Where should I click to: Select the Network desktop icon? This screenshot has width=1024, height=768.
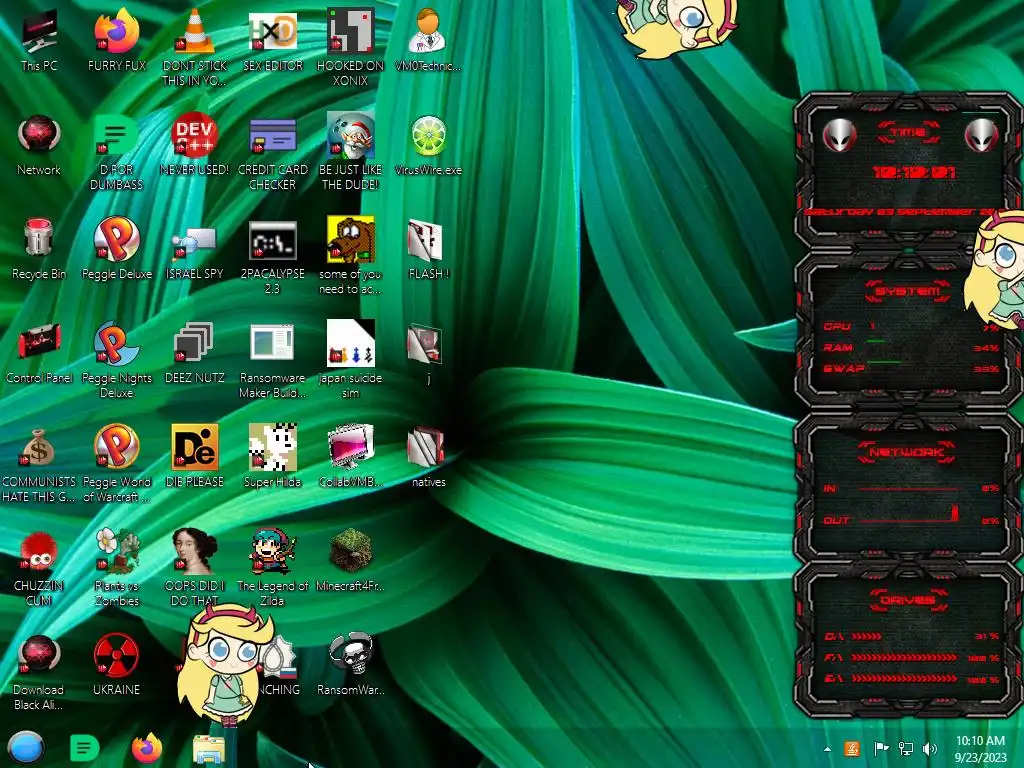pyautogui.click(x=39, y=145)
